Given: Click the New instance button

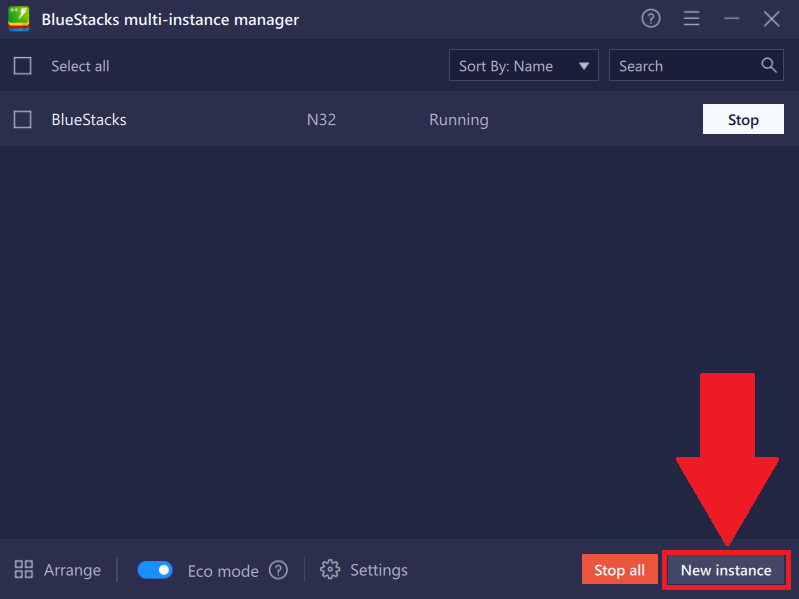Looking at the screenshot, I should pos(726,570).
